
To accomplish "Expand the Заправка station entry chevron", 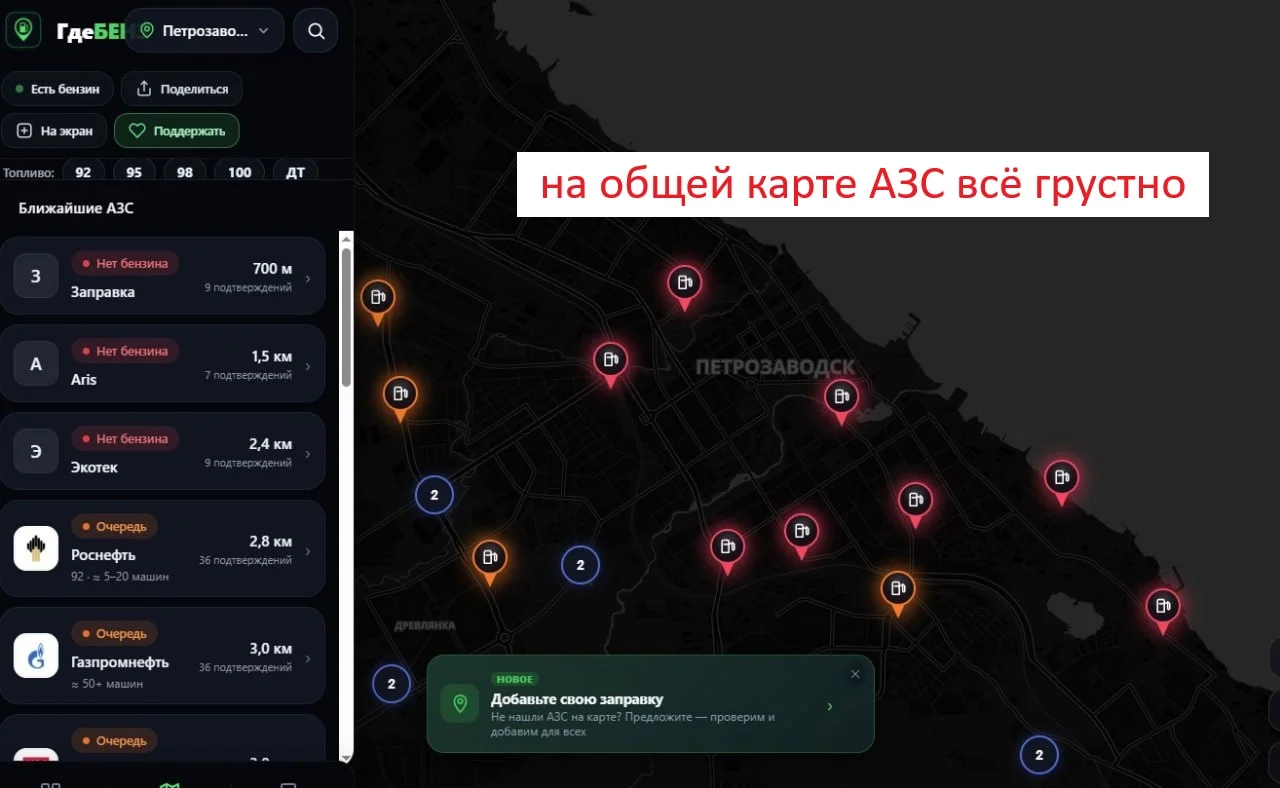I will click(308, 279).
